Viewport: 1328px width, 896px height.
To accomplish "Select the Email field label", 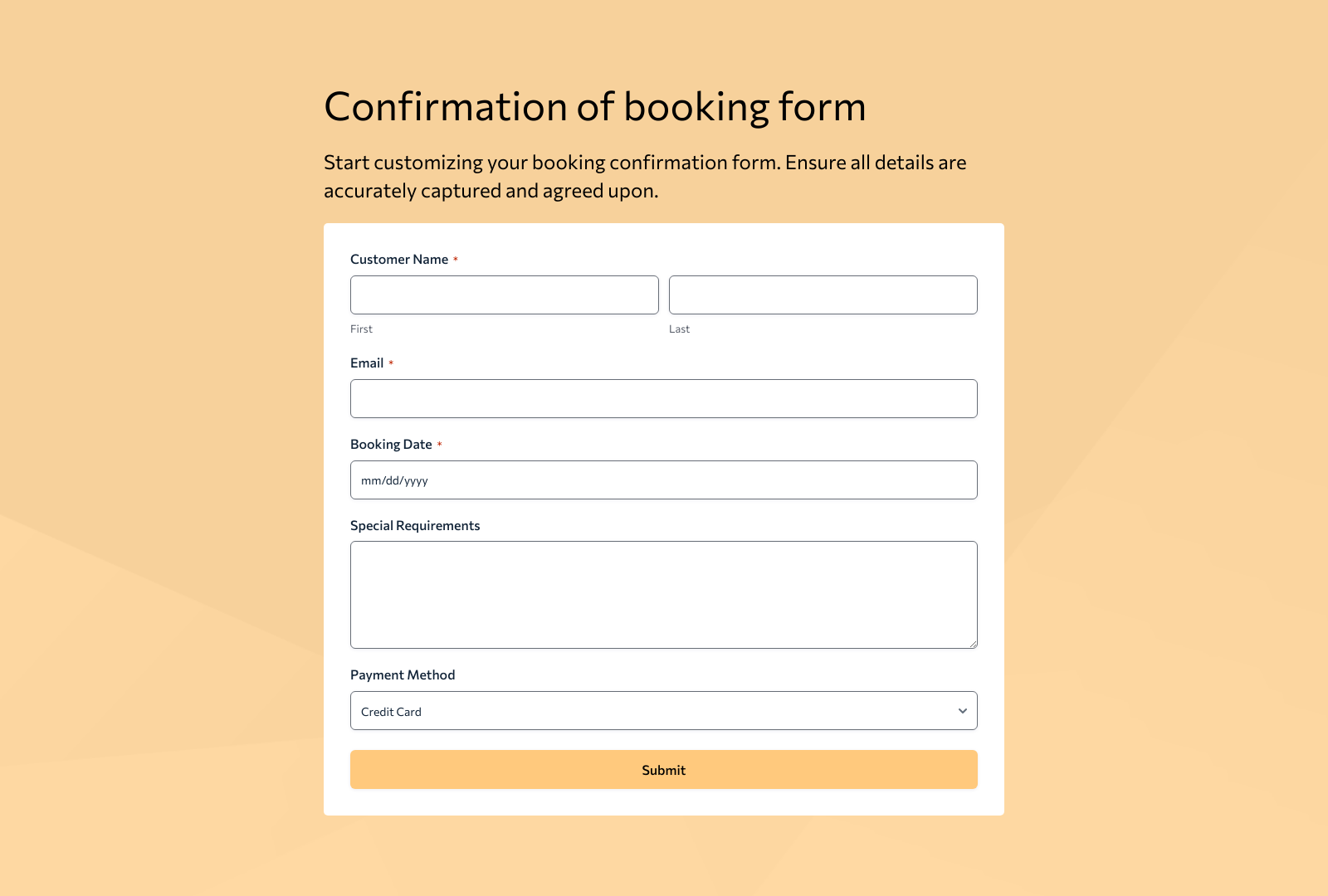I will tap(367, 363).
